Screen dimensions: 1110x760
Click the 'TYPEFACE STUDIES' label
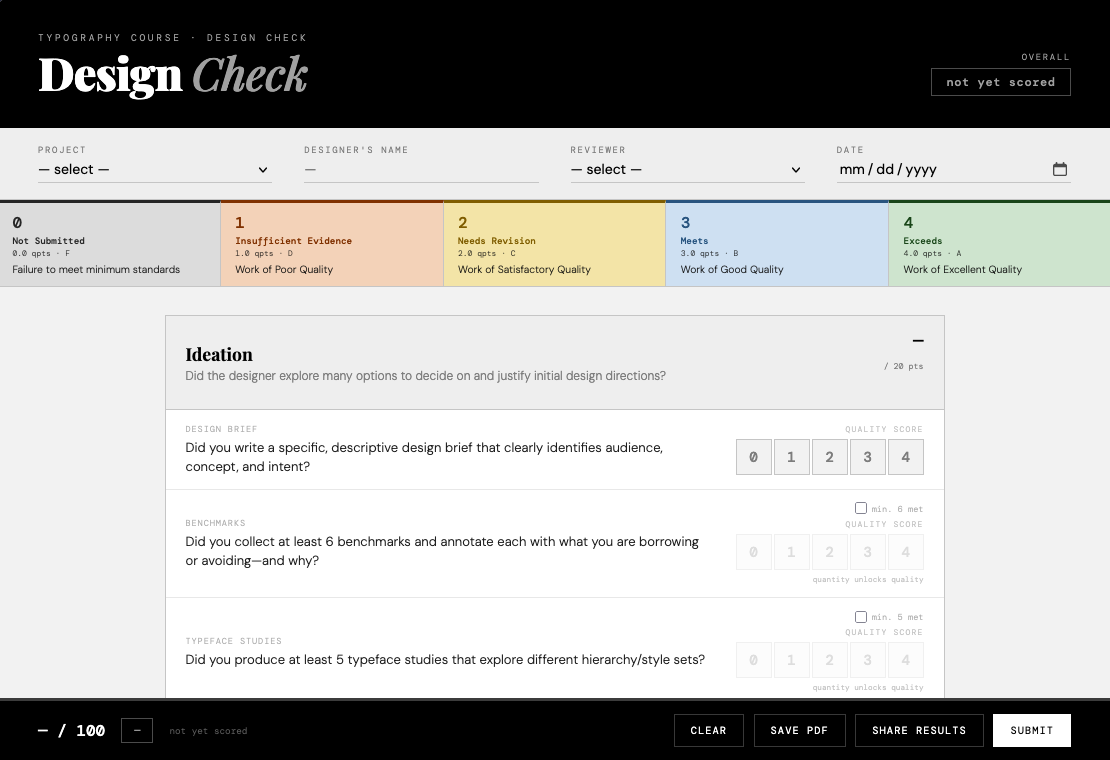click(234, 641)
